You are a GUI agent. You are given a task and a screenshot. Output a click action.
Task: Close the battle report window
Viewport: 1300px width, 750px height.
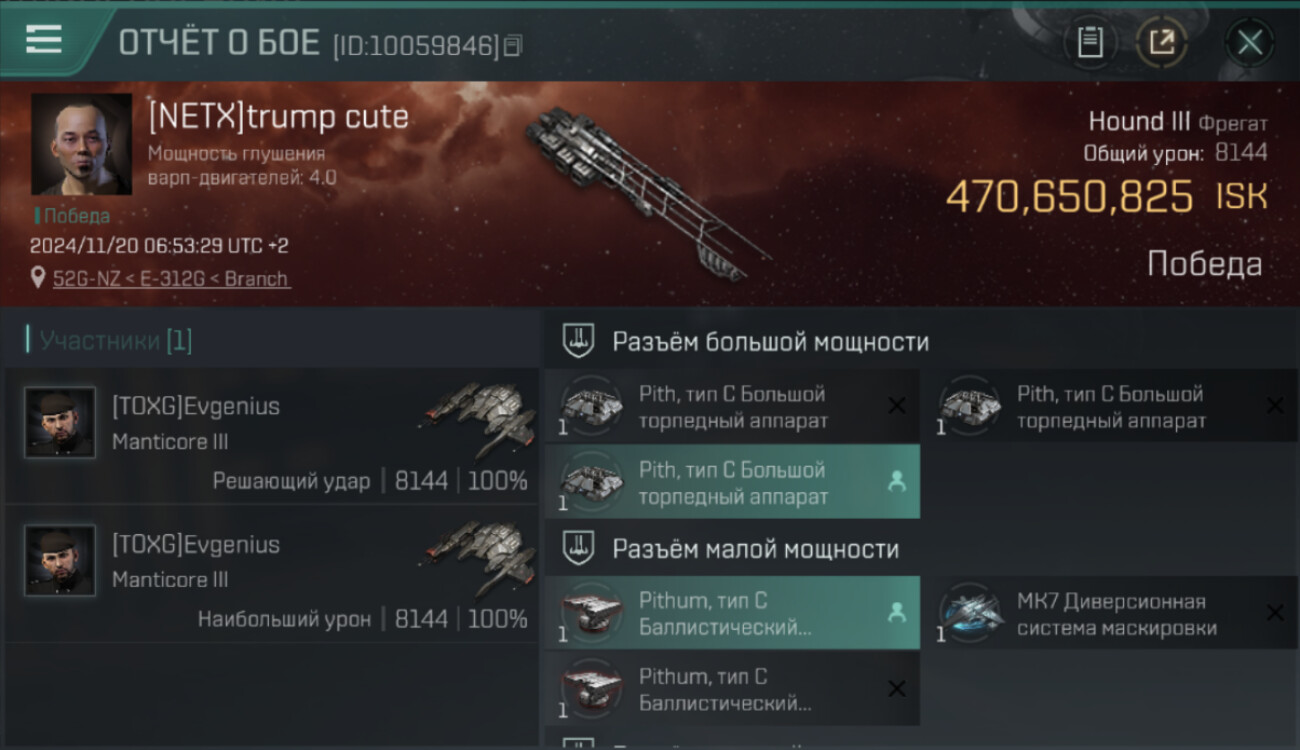1249,42
